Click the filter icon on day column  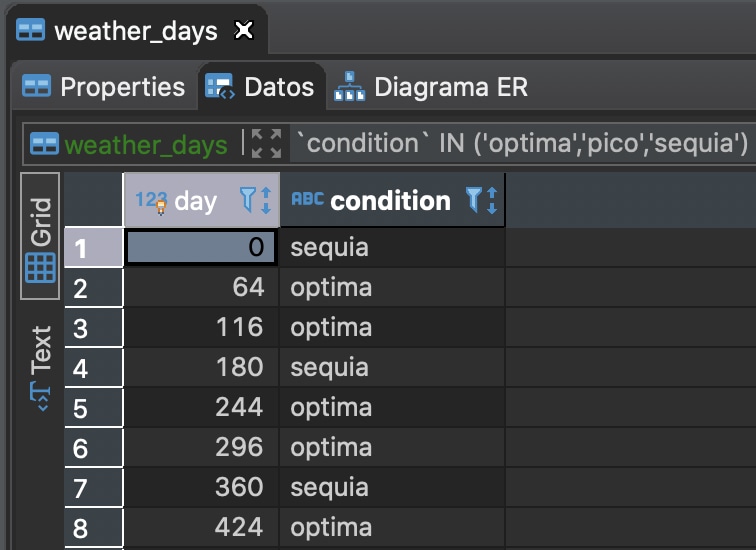248,200
